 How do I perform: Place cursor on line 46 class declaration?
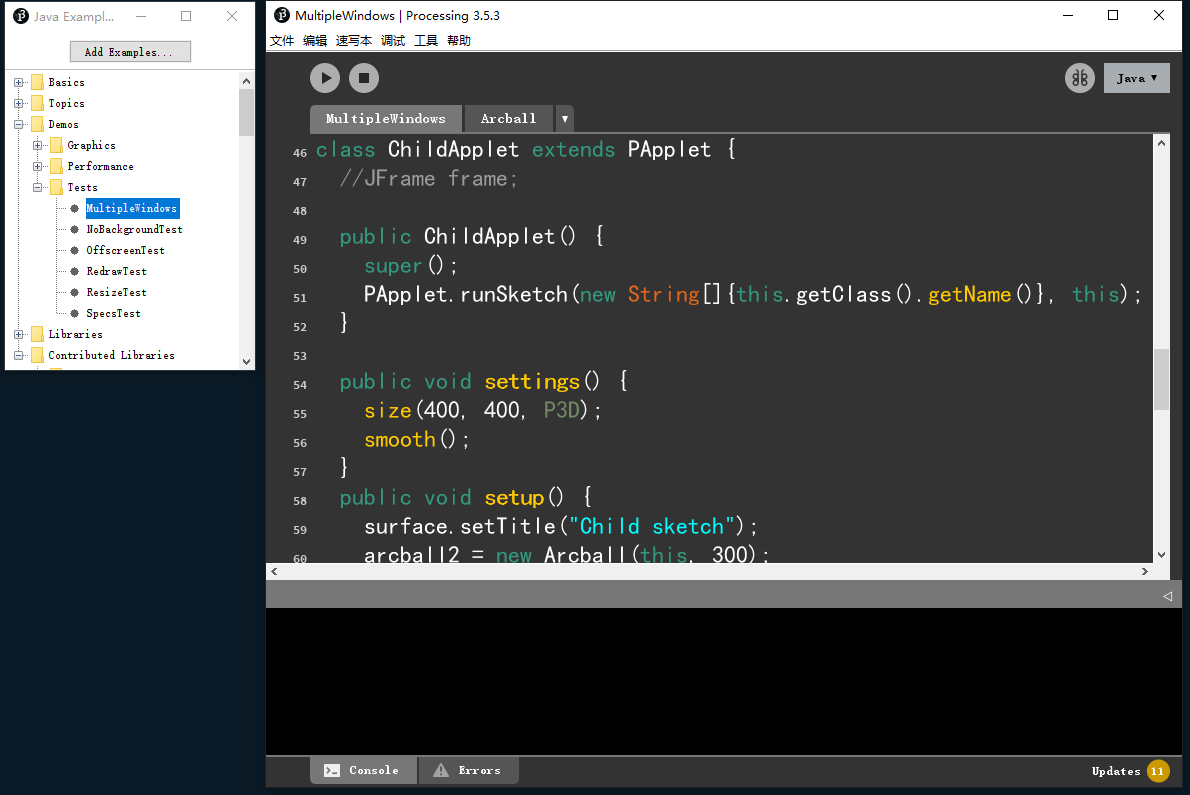click(x=525, y=149)
